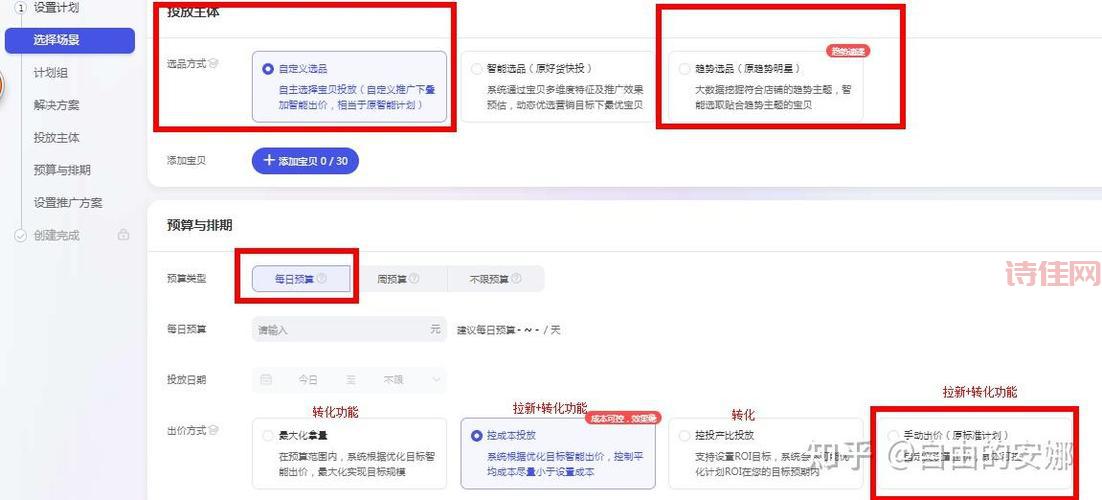Click the help icon next to 出价方式
The image size is (1102, 500).
(x=214, y=430)
